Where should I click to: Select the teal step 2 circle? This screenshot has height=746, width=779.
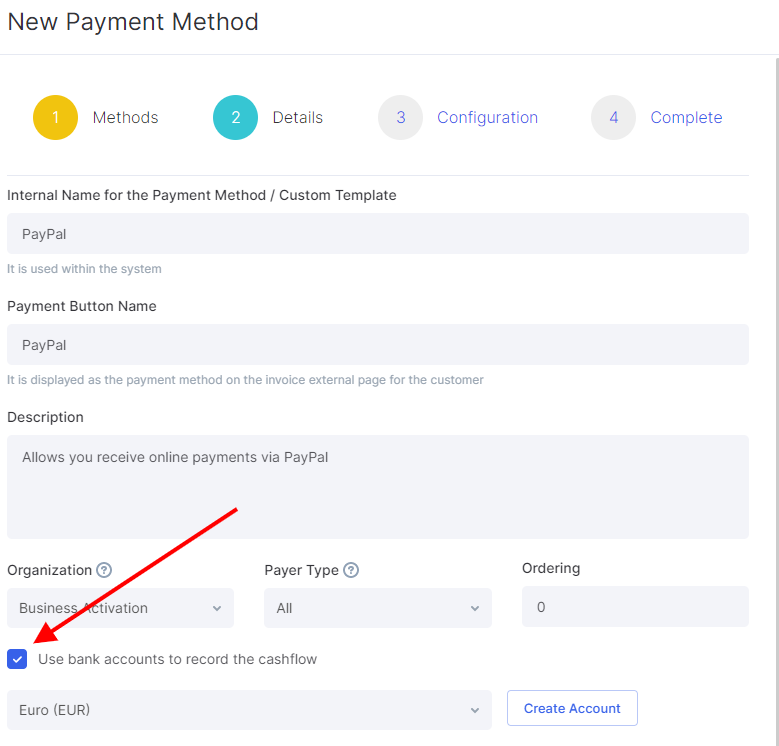coord(235,117)
